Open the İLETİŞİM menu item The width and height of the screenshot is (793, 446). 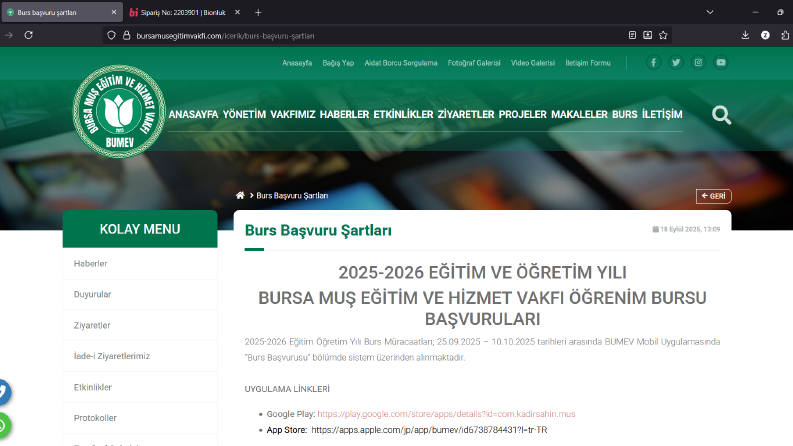tap(662, 115)
